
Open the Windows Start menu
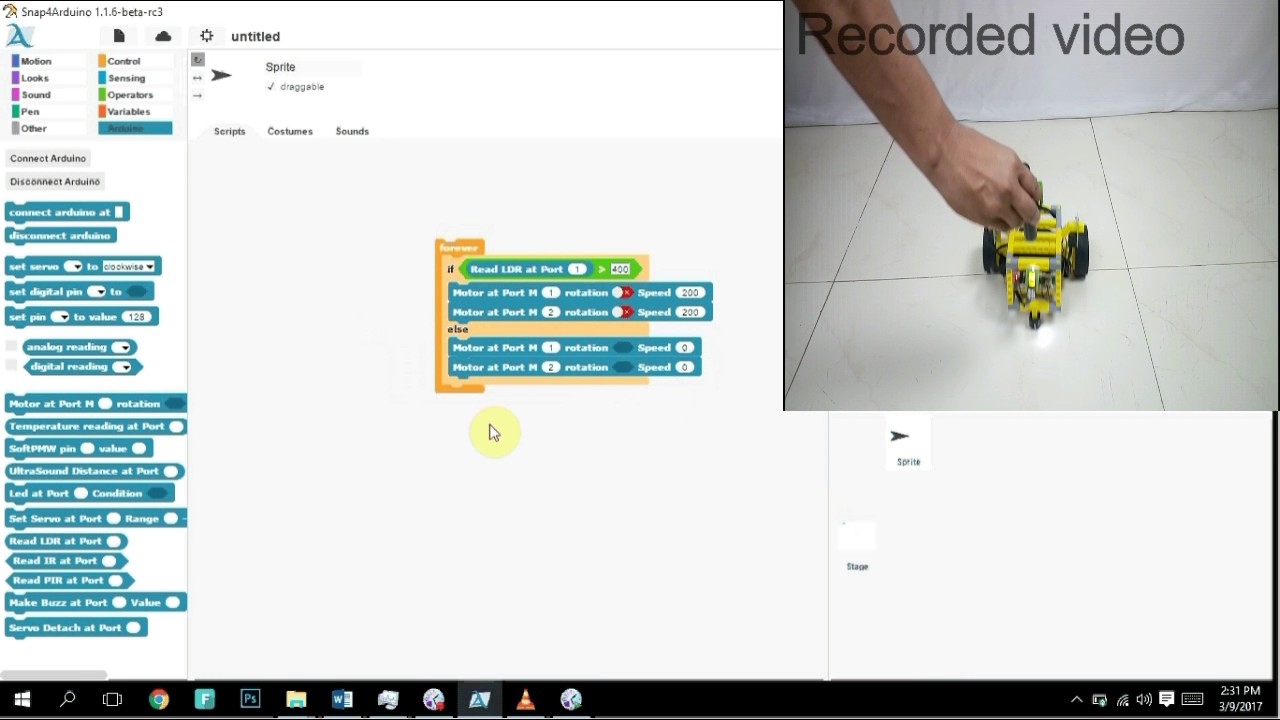click(x=22, y=699)
